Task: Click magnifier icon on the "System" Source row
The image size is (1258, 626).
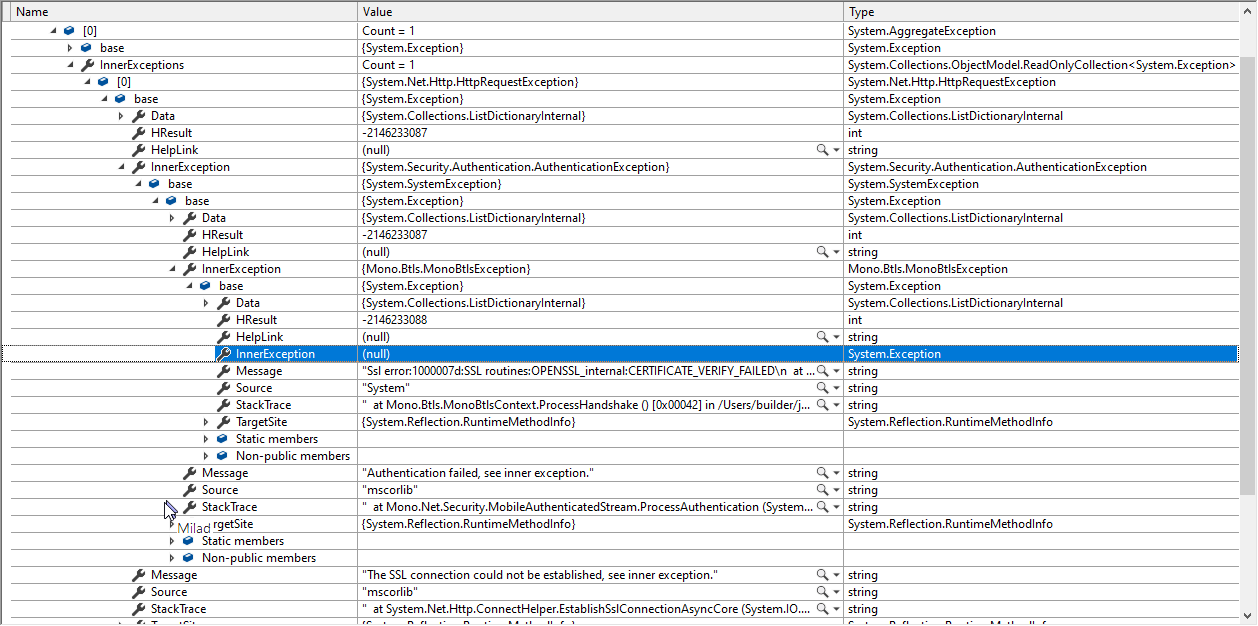Action: coord(822,388)
